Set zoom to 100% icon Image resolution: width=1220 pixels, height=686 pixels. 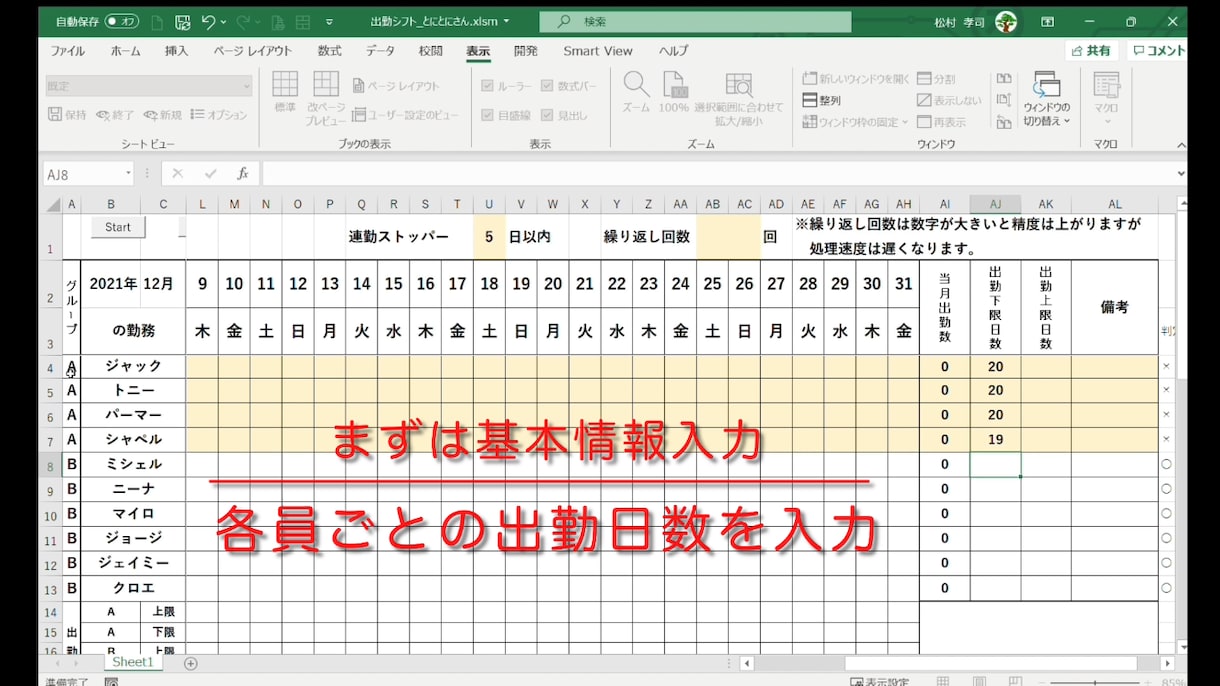point(674,92)
